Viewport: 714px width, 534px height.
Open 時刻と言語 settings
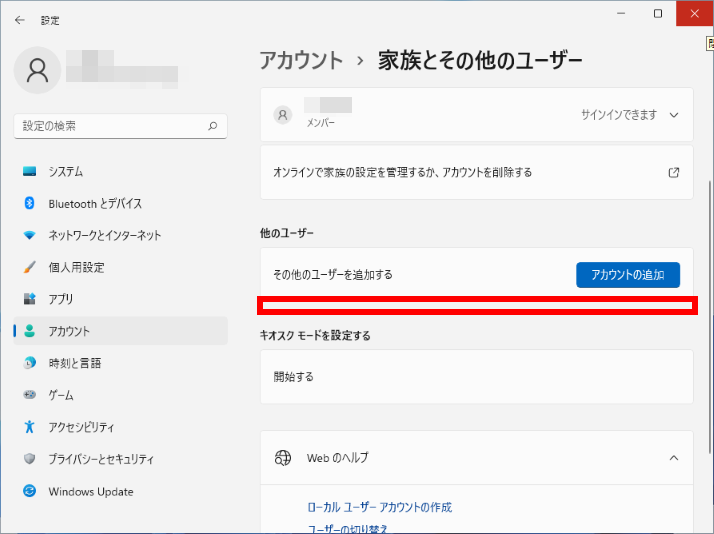(121, 363)
